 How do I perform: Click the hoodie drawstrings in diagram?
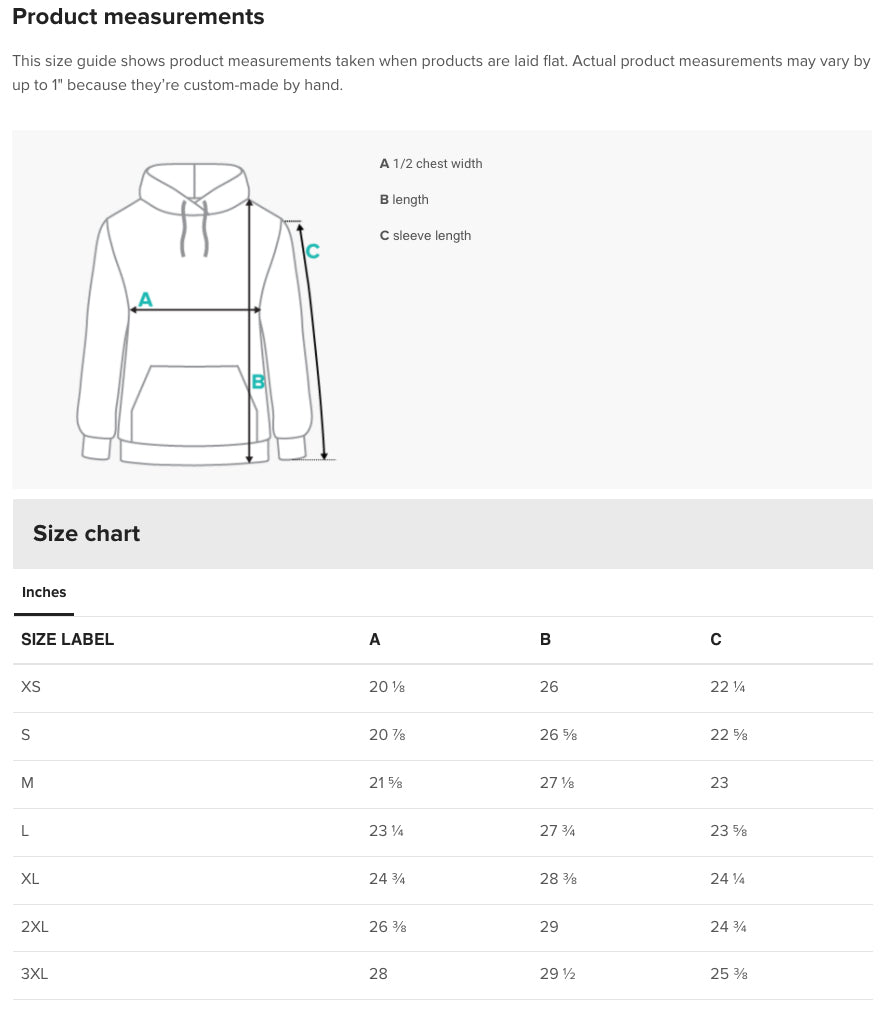194,228
